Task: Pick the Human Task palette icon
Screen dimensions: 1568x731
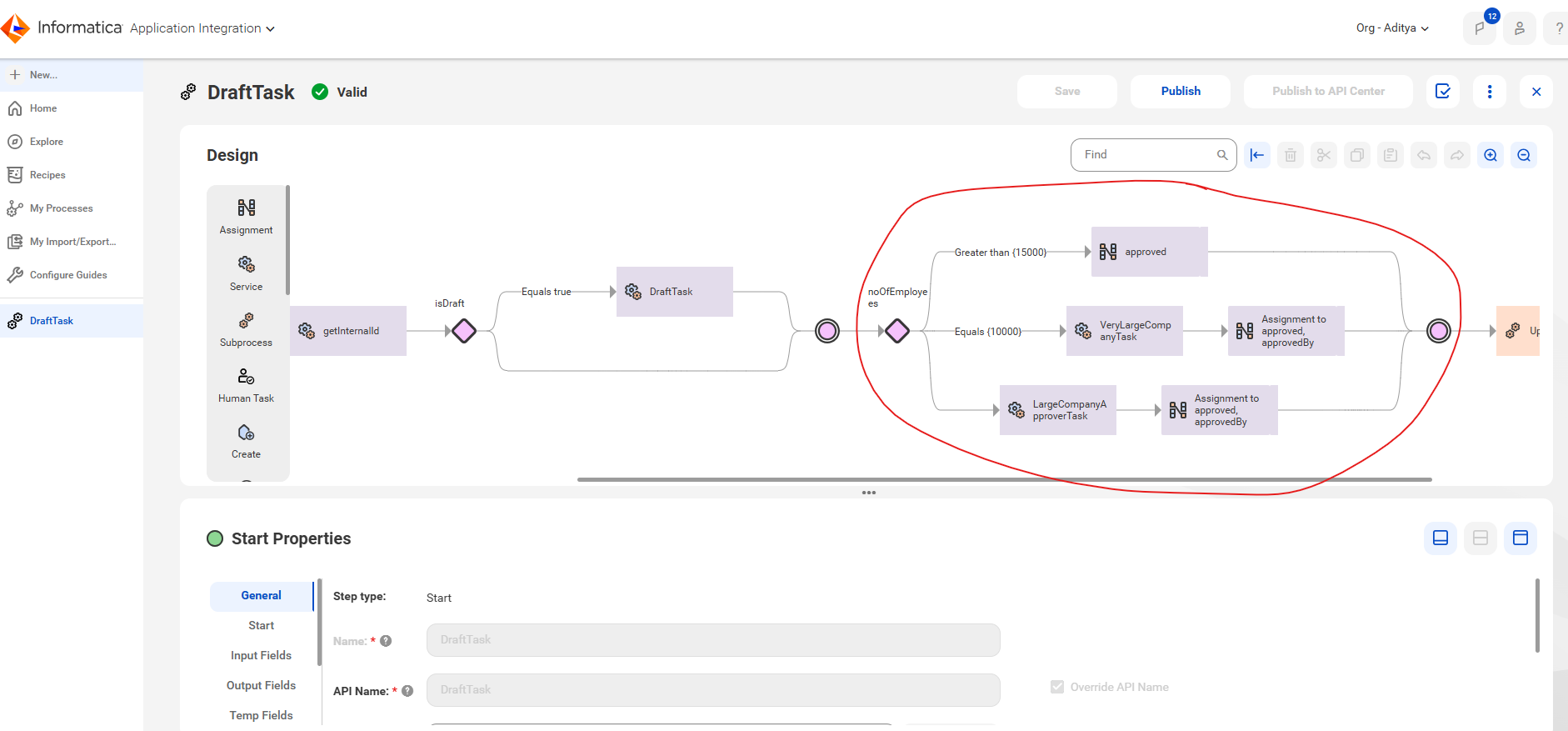Action: [x=247, y=376]
